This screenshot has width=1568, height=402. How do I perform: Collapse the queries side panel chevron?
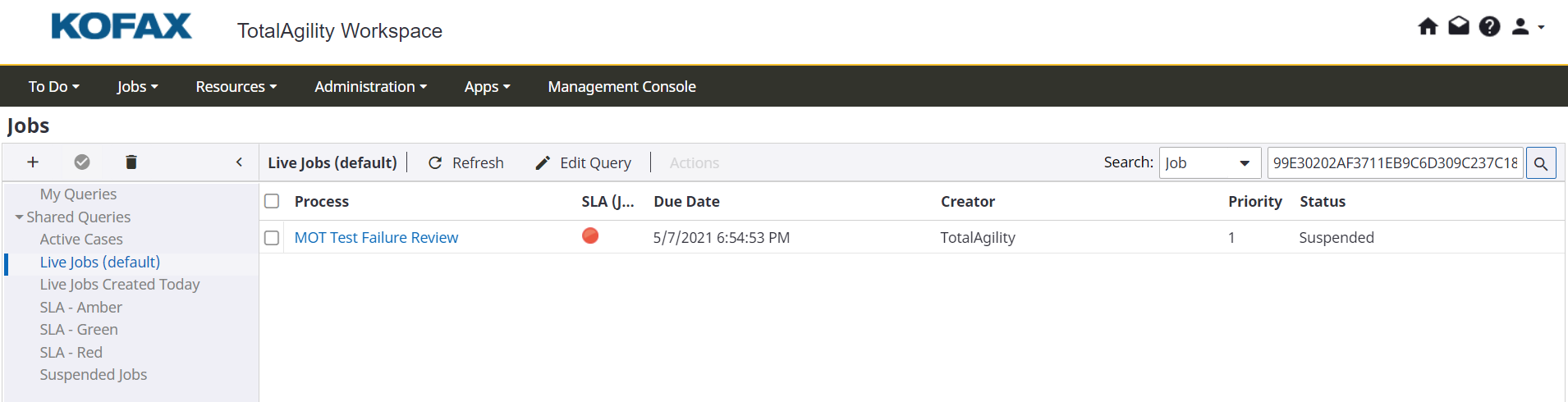tap(239, 162)
